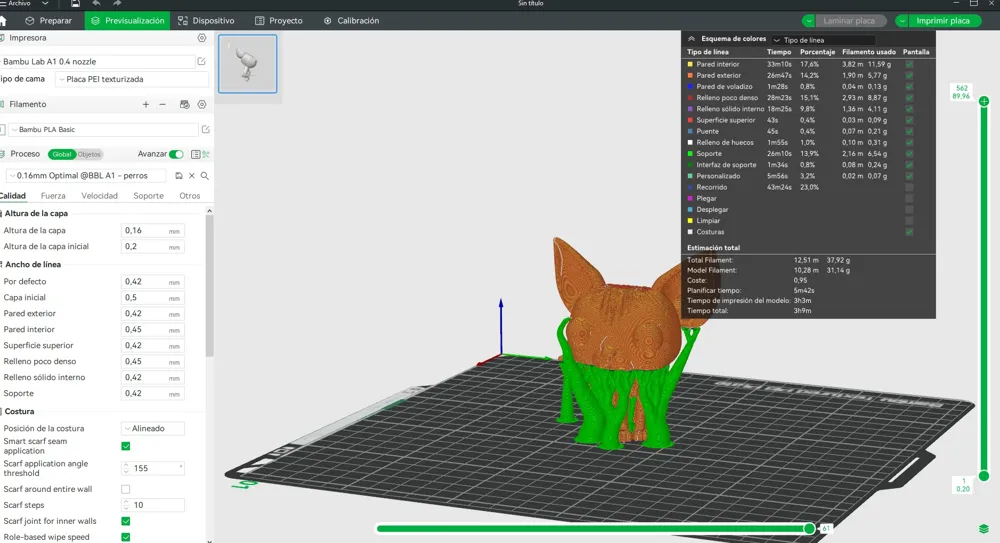Click Imprimir placa button
Screen dimensions: 1000x543
click(945, 21)
